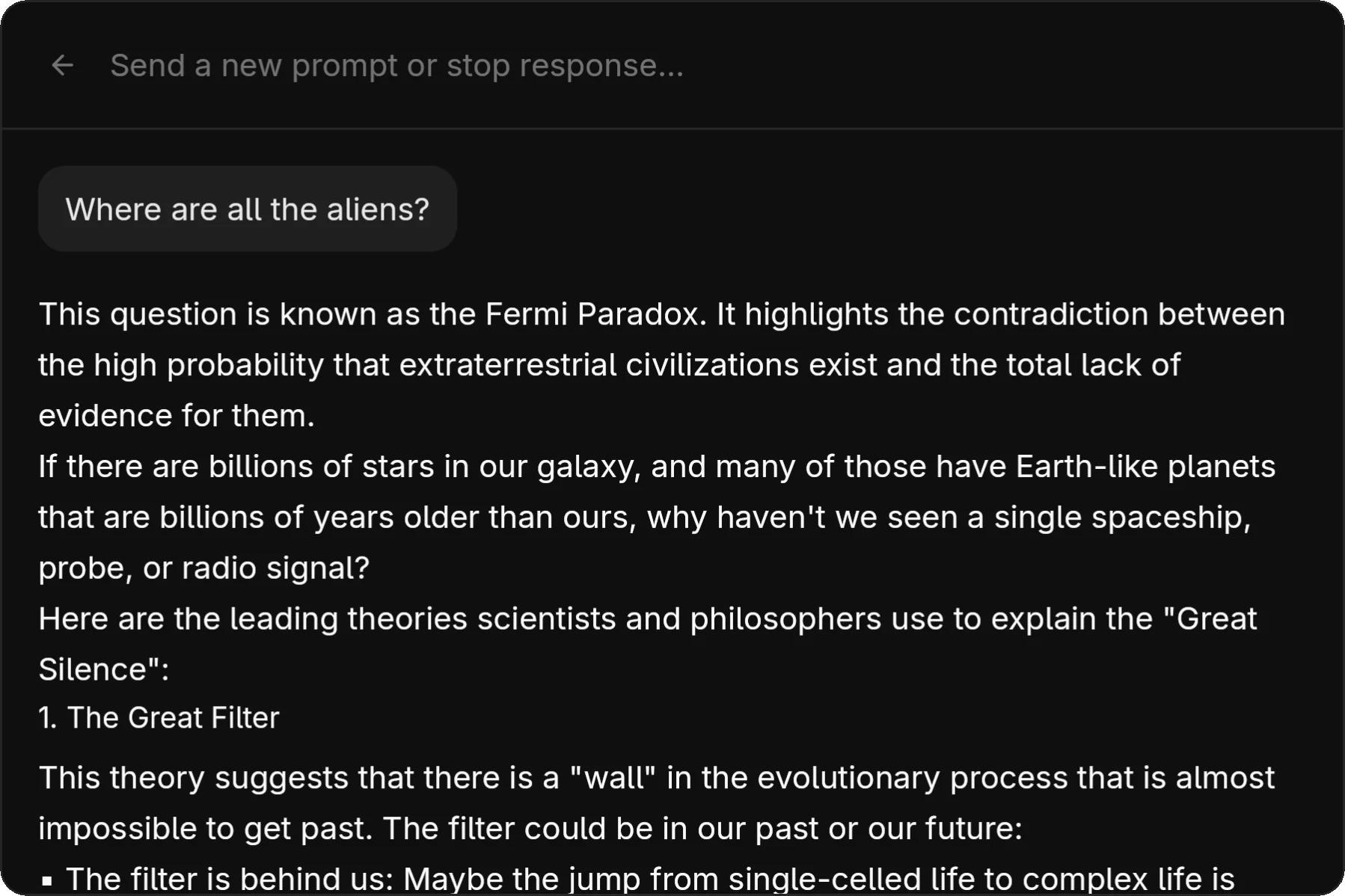Click the '1. The Great Filter' heading

[x=159, y=718]
